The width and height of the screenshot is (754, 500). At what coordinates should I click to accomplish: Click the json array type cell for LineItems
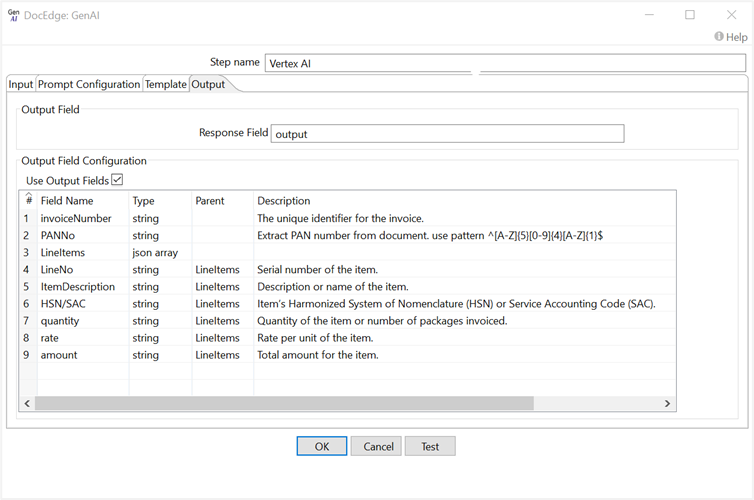pos(155,253)
